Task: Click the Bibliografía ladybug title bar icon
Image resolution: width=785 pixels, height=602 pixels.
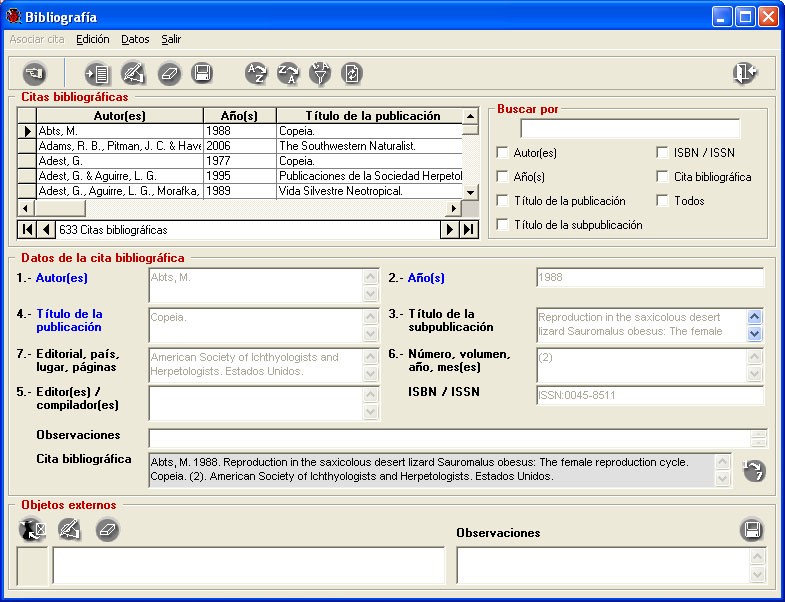Action: (x=14, y=17)
